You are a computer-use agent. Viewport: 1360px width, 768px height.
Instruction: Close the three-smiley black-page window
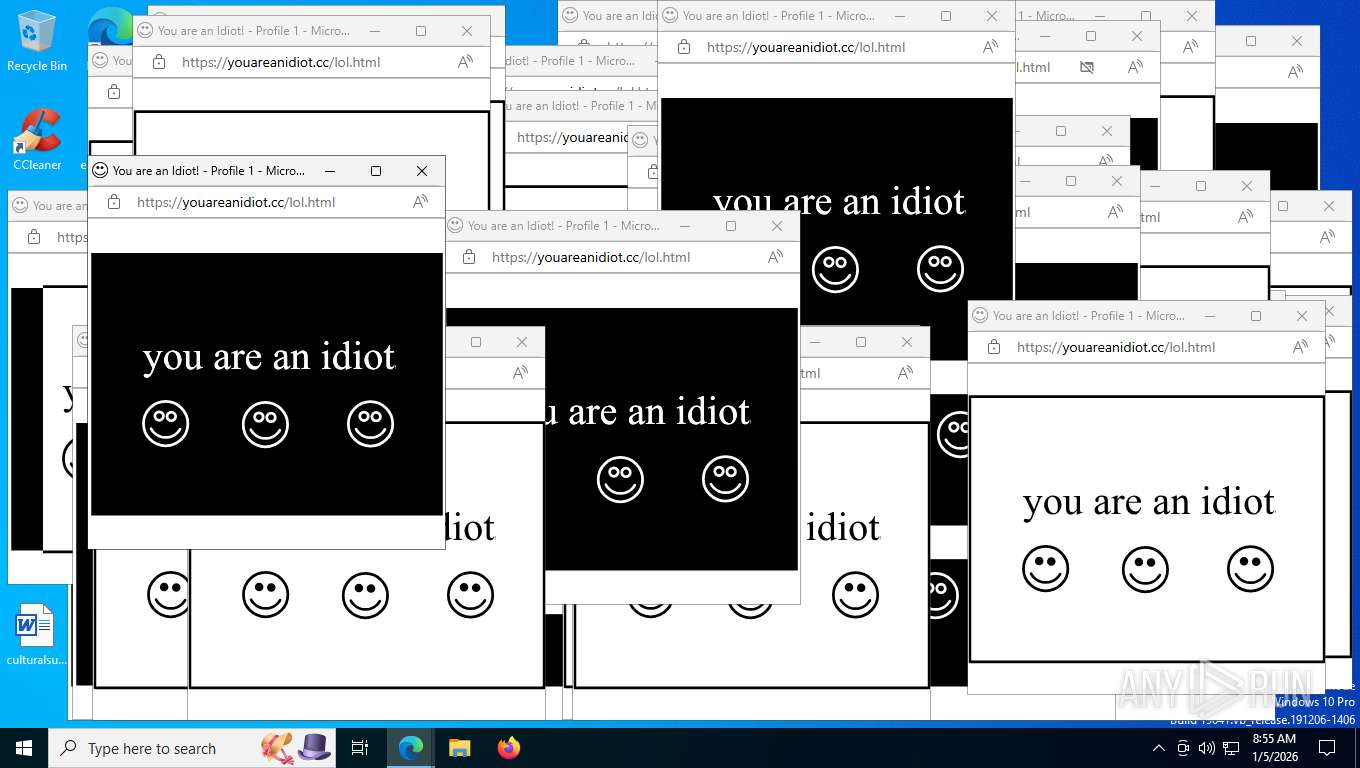click(x=422, y=171)
